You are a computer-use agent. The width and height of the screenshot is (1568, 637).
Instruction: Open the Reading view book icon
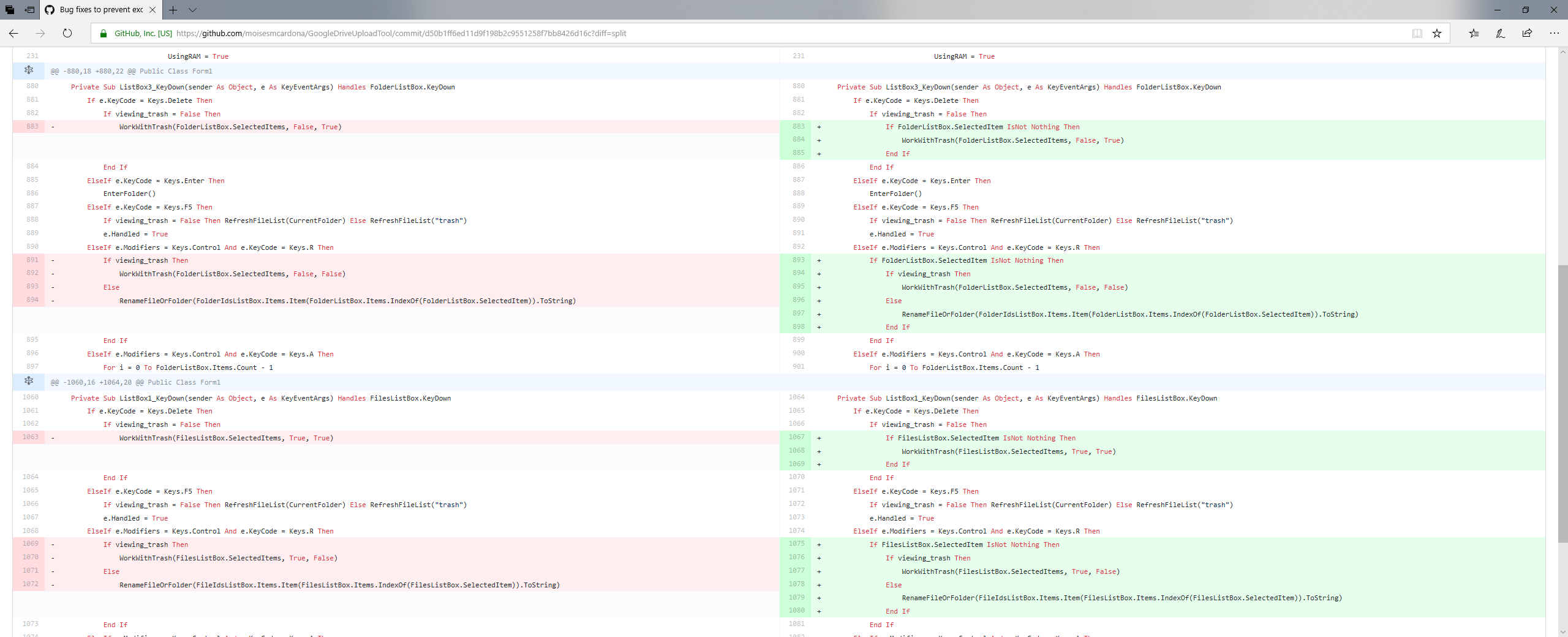pyautogui.click(x=1417, y=33)
